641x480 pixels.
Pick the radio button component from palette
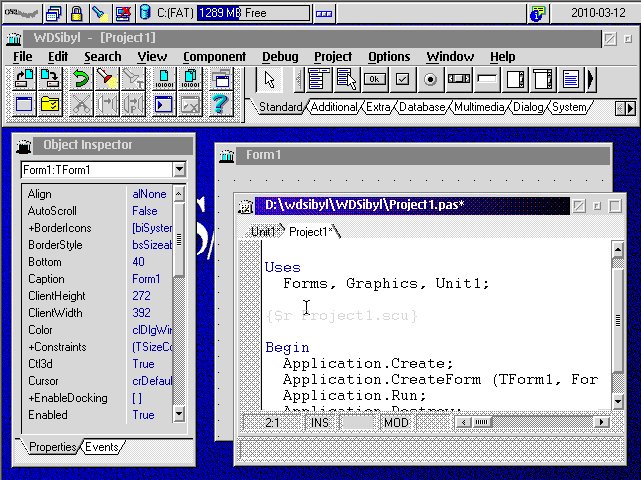(431, 79)
